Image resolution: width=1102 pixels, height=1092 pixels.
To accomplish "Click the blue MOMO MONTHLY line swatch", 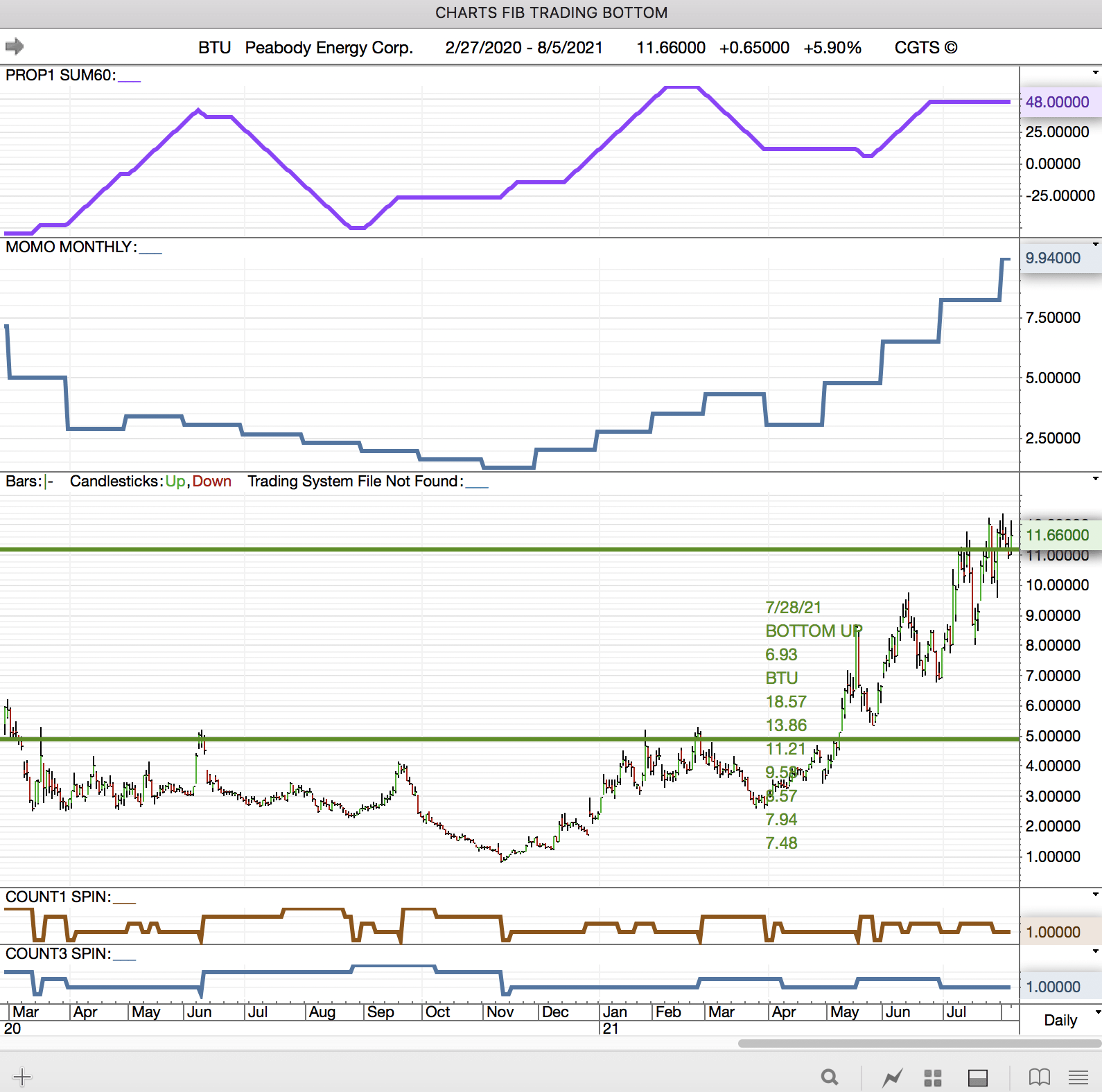I will pos(150,252).
